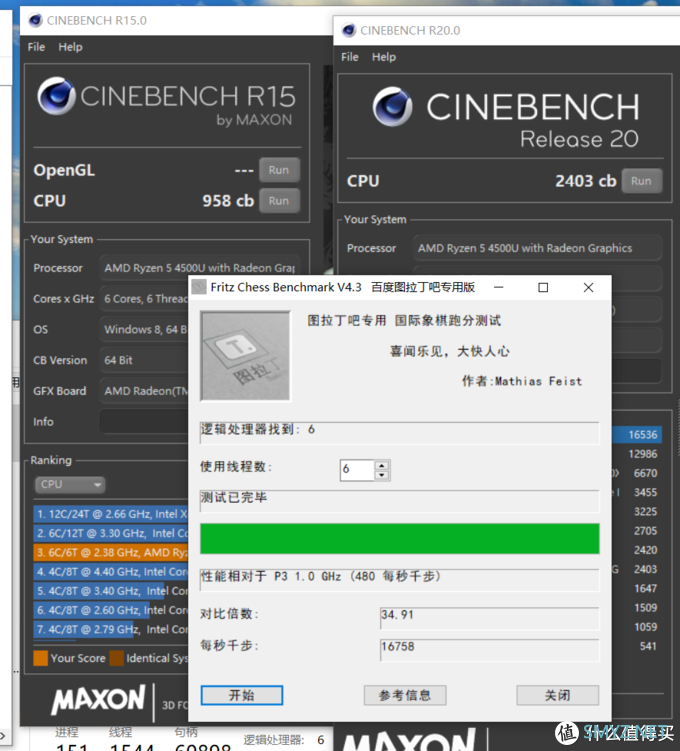The image size is (680, 751).
Task: Click Cinebench R15 title bar app icon
Action: point(35,20)
